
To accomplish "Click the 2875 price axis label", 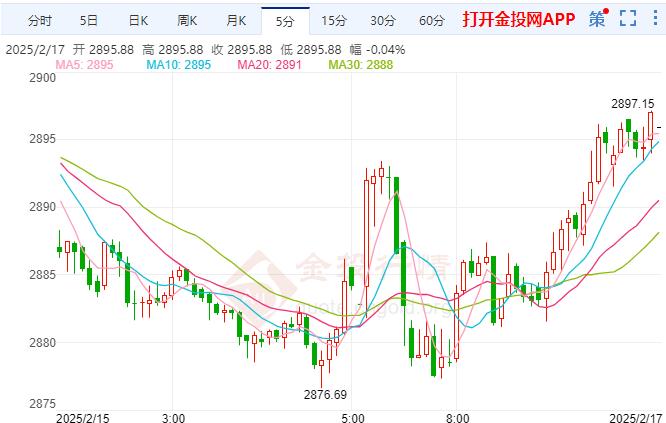I will click(42, 403).
